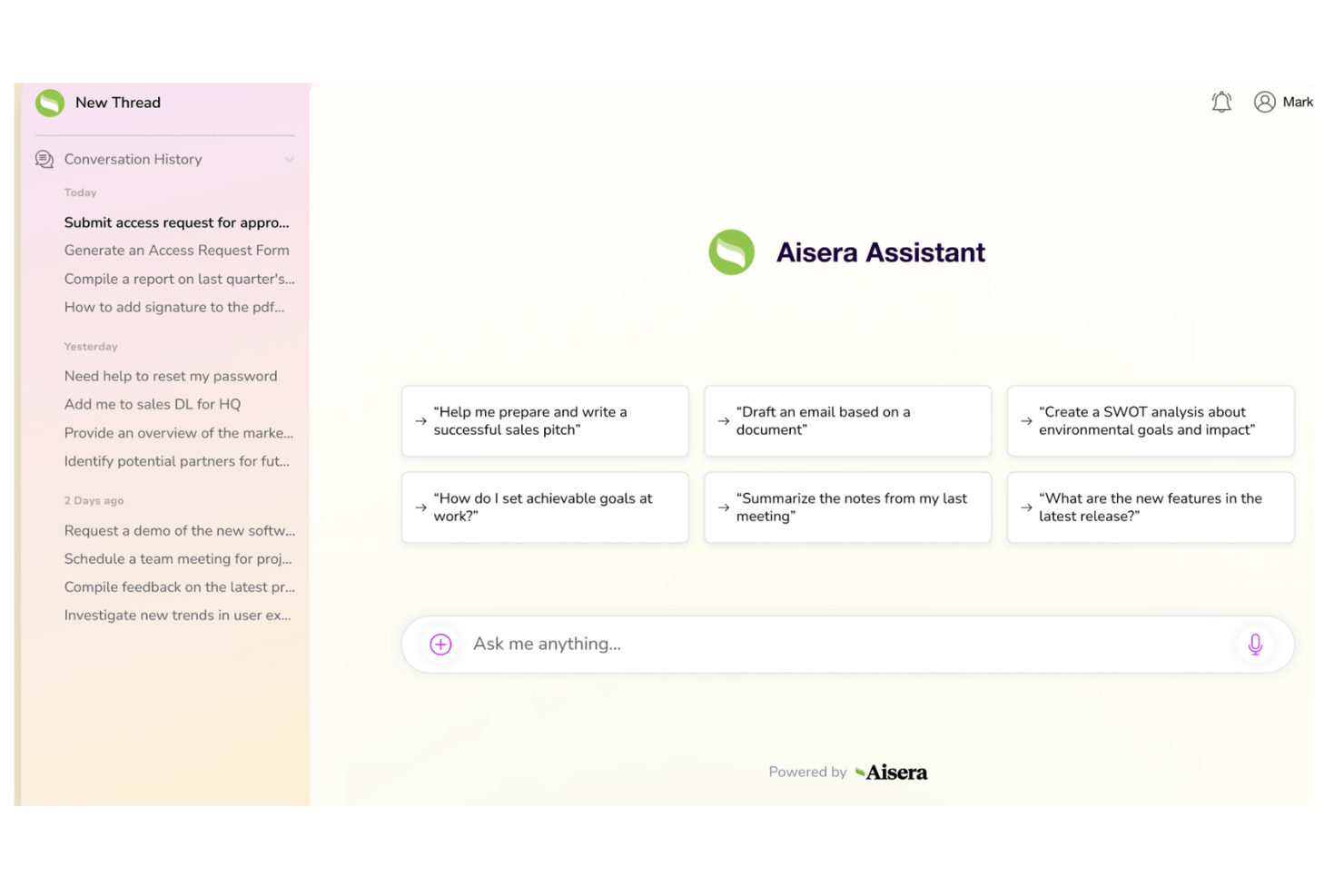Click the notification bell icon
The width and height of the screenshot is (1344, 896).
point(1221,102)
